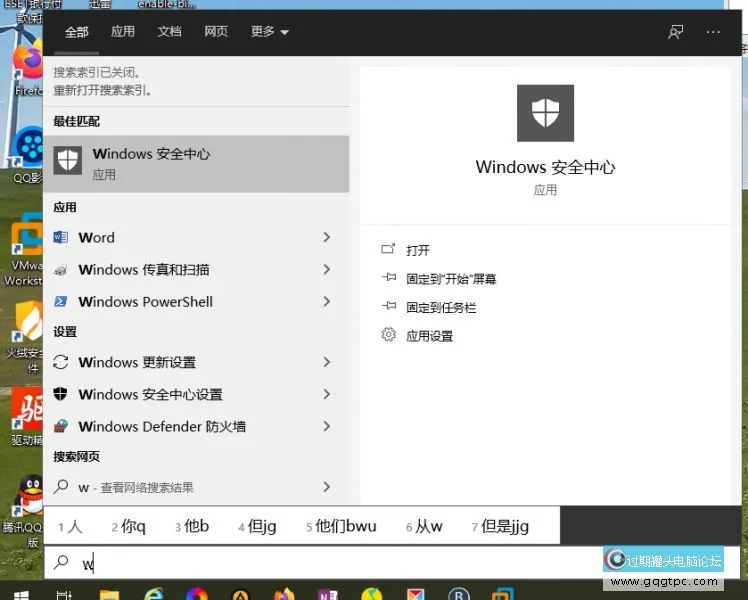The image size is (748, 600).
Task: Pick IME candidate 2 你q
Action: point(128,527)
